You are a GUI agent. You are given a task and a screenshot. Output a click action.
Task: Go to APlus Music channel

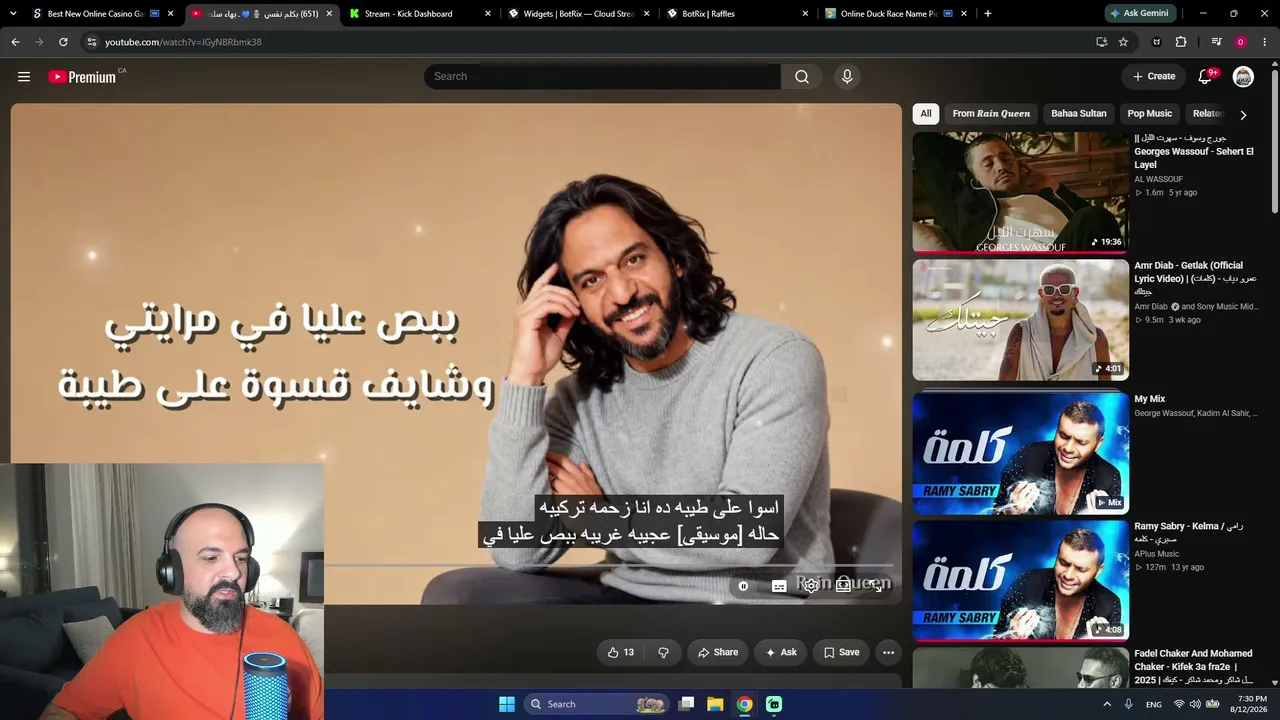pyautogui.click(x=1157, y=554)
